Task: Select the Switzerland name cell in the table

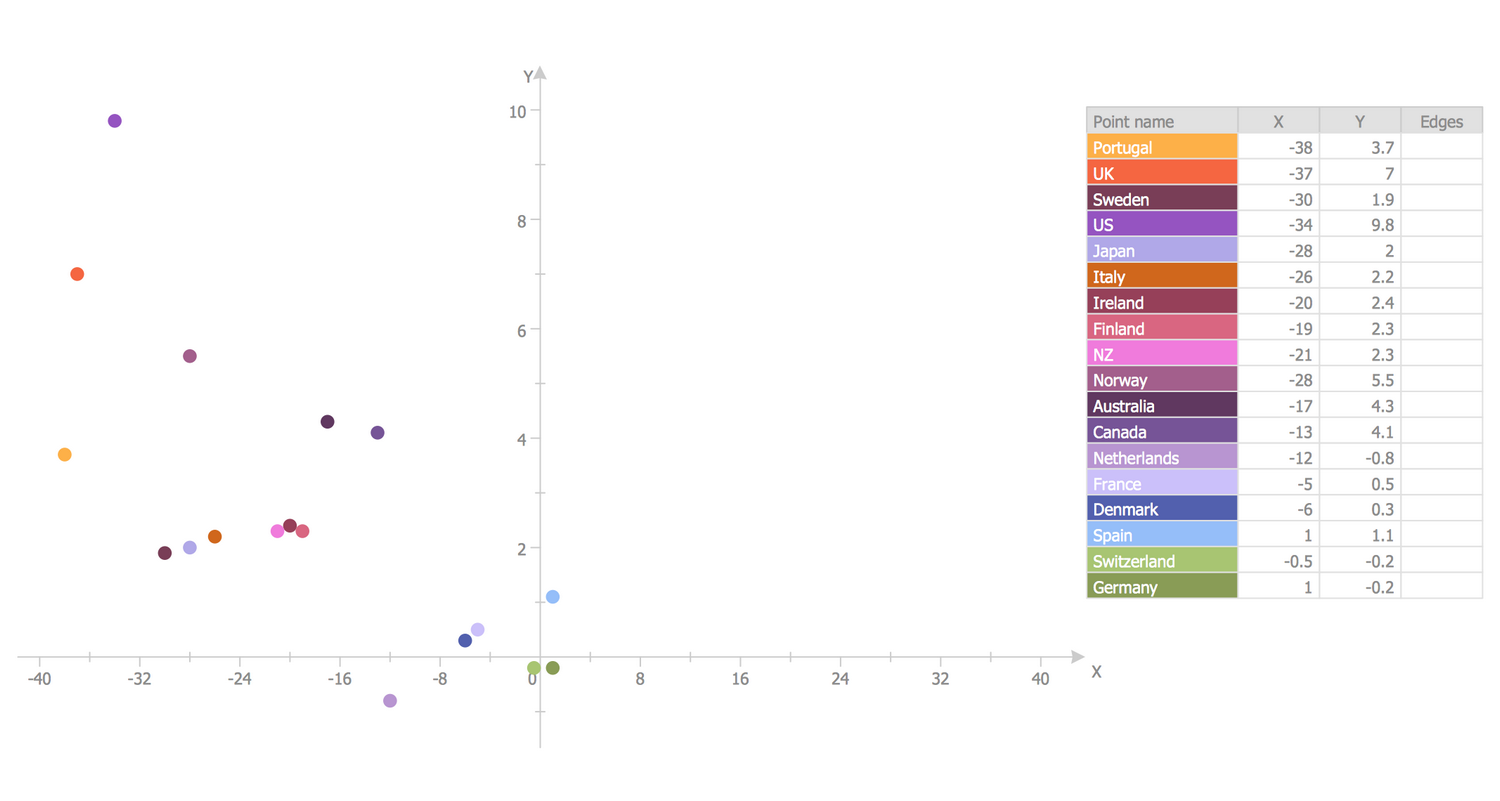Action: pyautogui.click(x=1162, y=561)
